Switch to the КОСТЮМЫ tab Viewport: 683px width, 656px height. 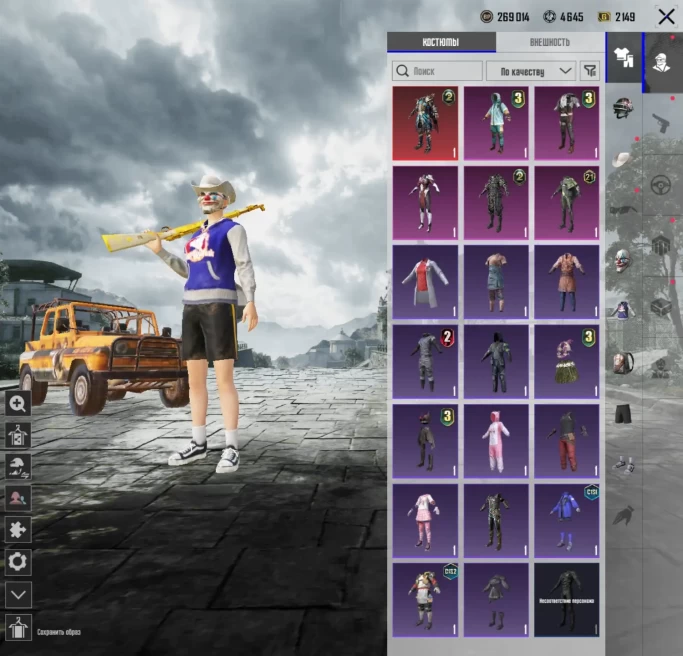(441, 42)
